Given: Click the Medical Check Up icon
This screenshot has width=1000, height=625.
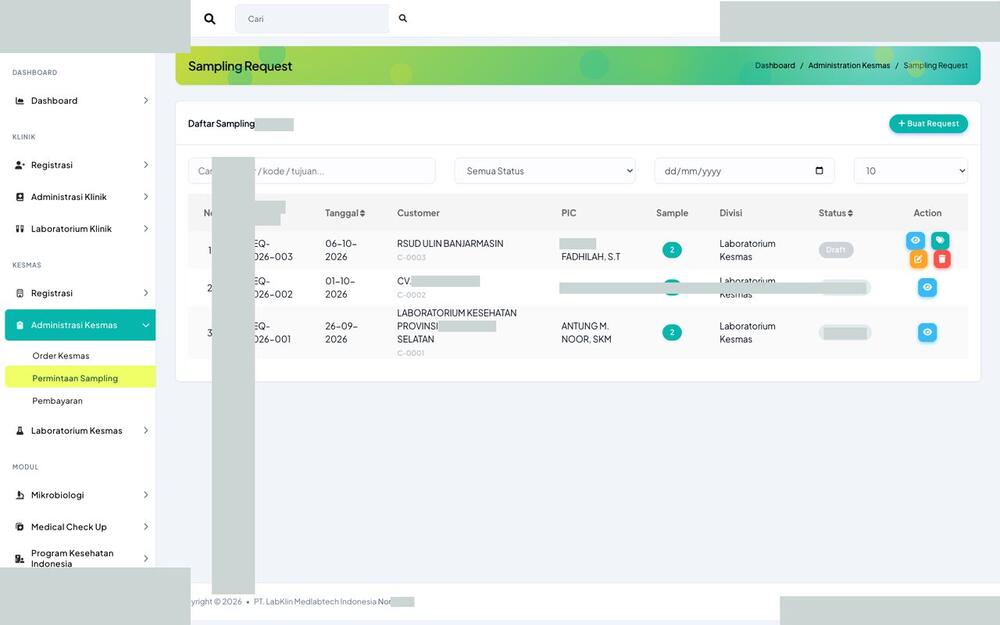Looking at the screenshot, I should pos(20,527).
